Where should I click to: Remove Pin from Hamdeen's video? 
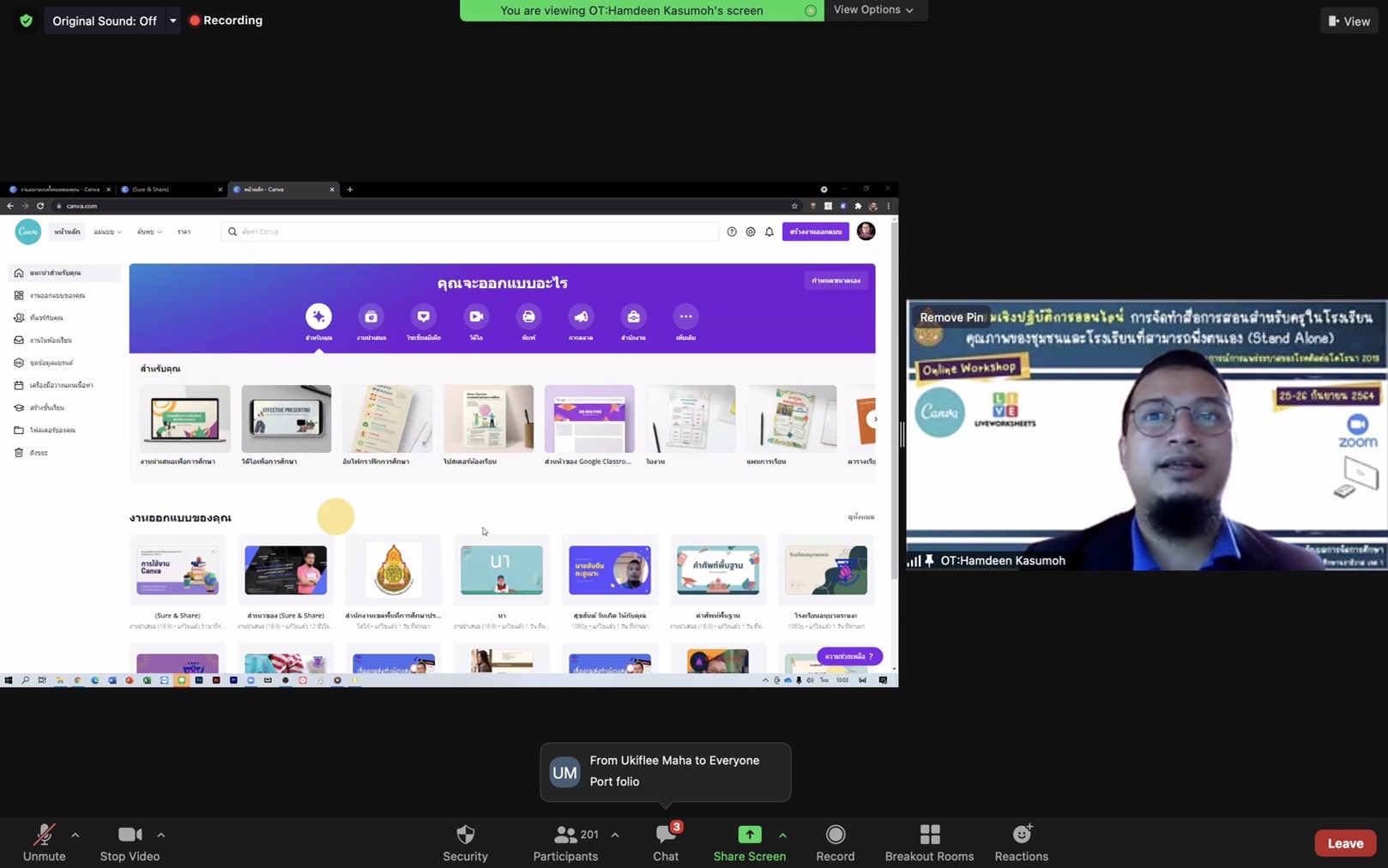click(950, 317)
